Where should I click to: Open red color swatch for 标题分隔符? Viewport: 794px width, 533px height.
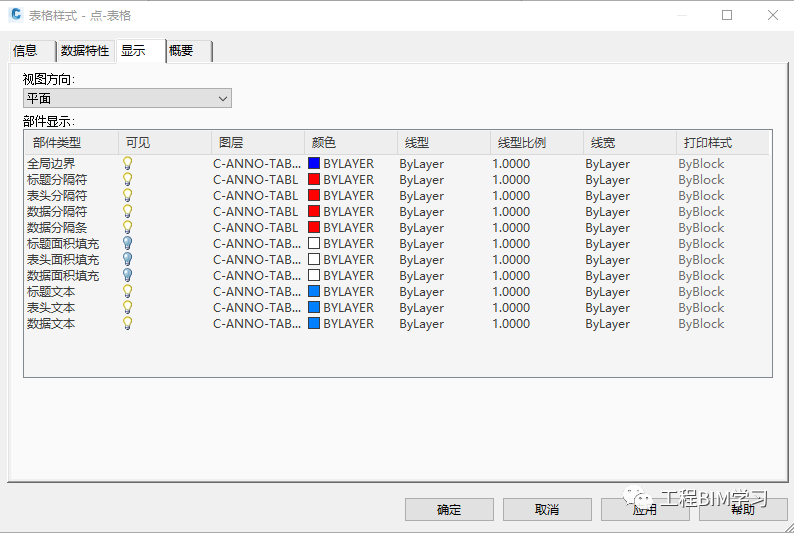314,179
